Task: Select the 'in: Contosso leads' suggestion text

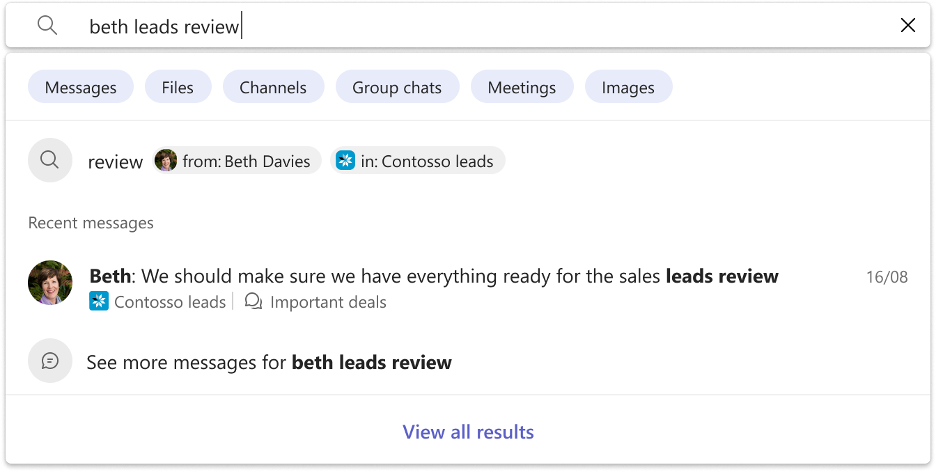Action: point(437,161)
